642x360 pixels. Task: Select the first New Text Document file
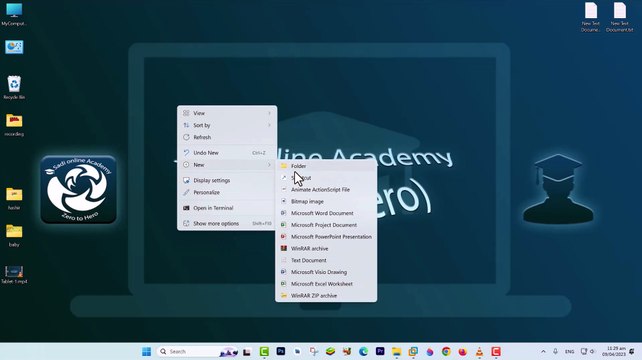[x=590, y=17]
